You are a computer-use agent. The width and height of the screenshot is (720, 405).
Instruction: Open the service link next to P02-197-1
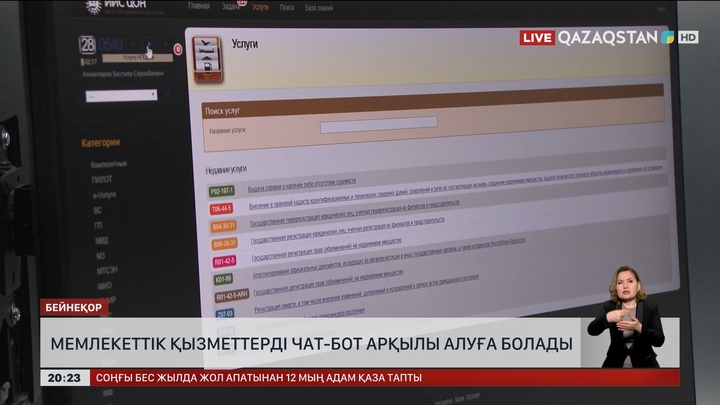tap(302, 185)
